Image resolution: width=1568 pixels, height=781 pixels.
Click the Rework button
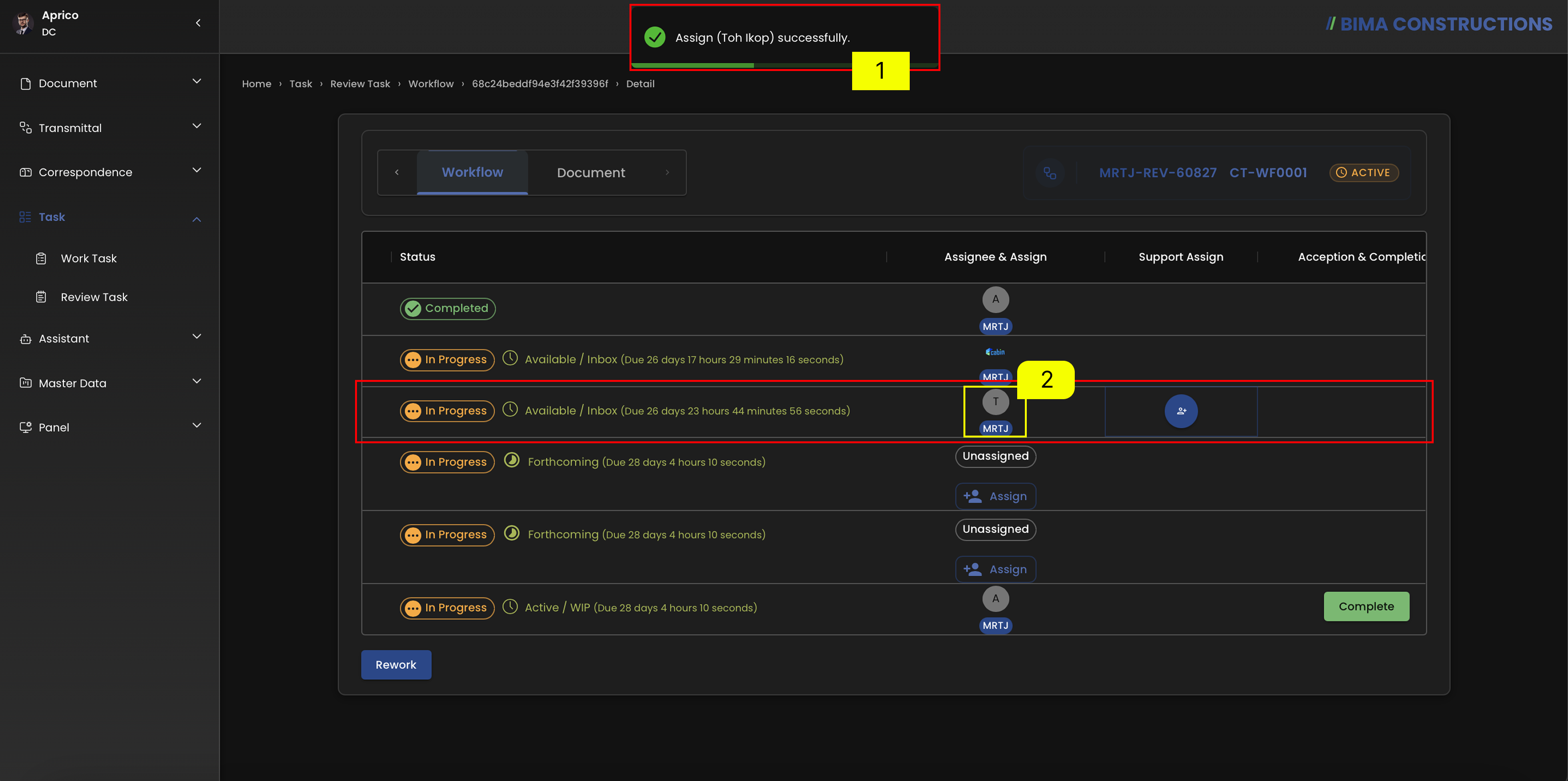point(396,665)
